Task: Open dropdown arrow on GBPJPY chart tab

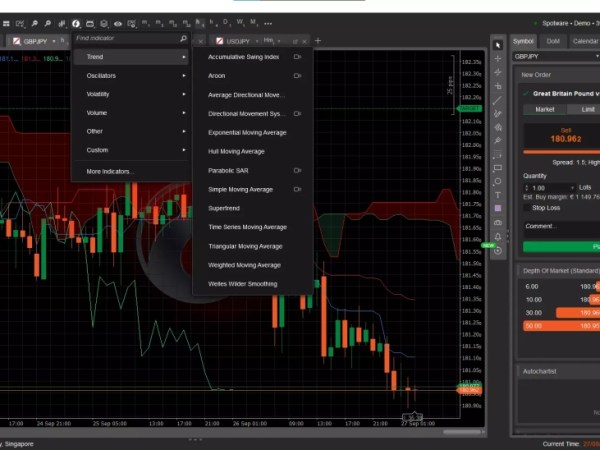Action: coord(54,41)
